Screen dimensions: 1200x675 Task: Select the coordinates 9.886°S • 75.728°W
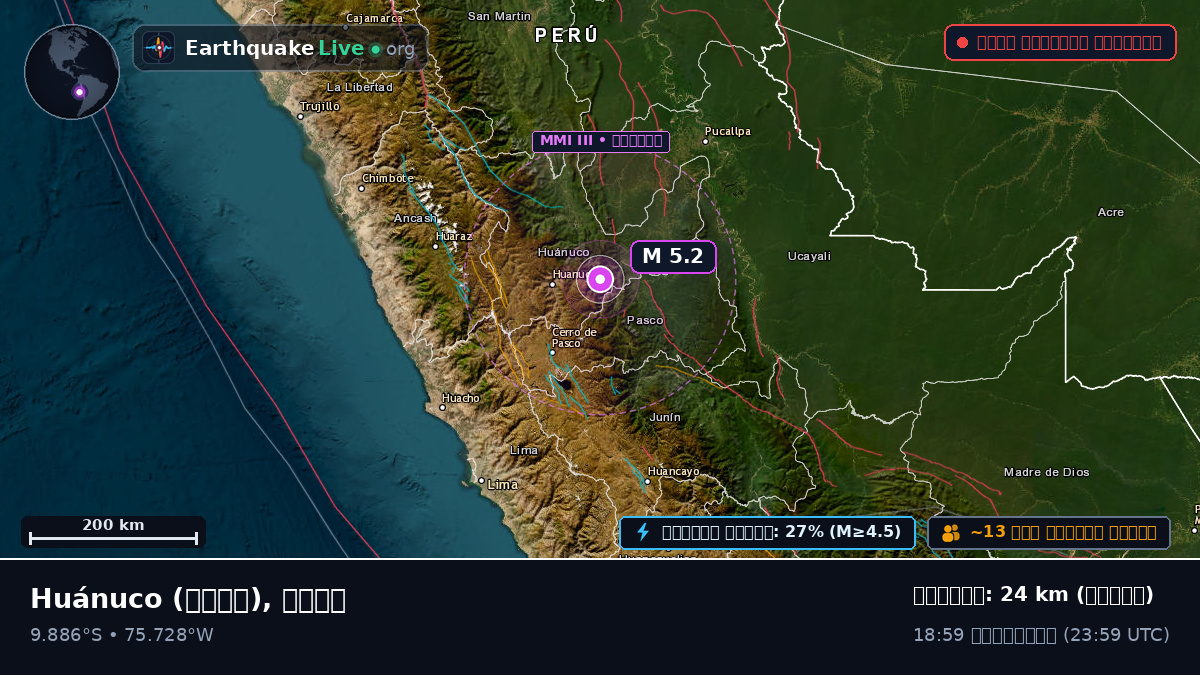point(122,635)
